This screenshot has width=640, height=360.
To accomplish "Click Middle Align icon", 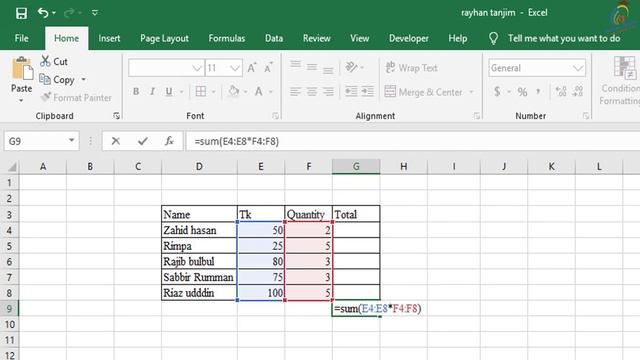I will pyautogui.click(x=312, y=67).
